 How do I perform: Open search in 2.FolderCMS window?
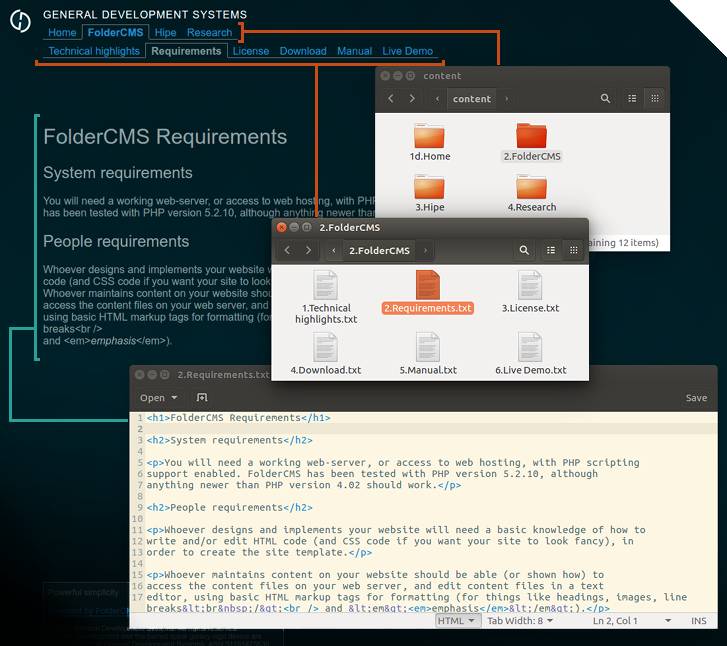coord(524,250)
